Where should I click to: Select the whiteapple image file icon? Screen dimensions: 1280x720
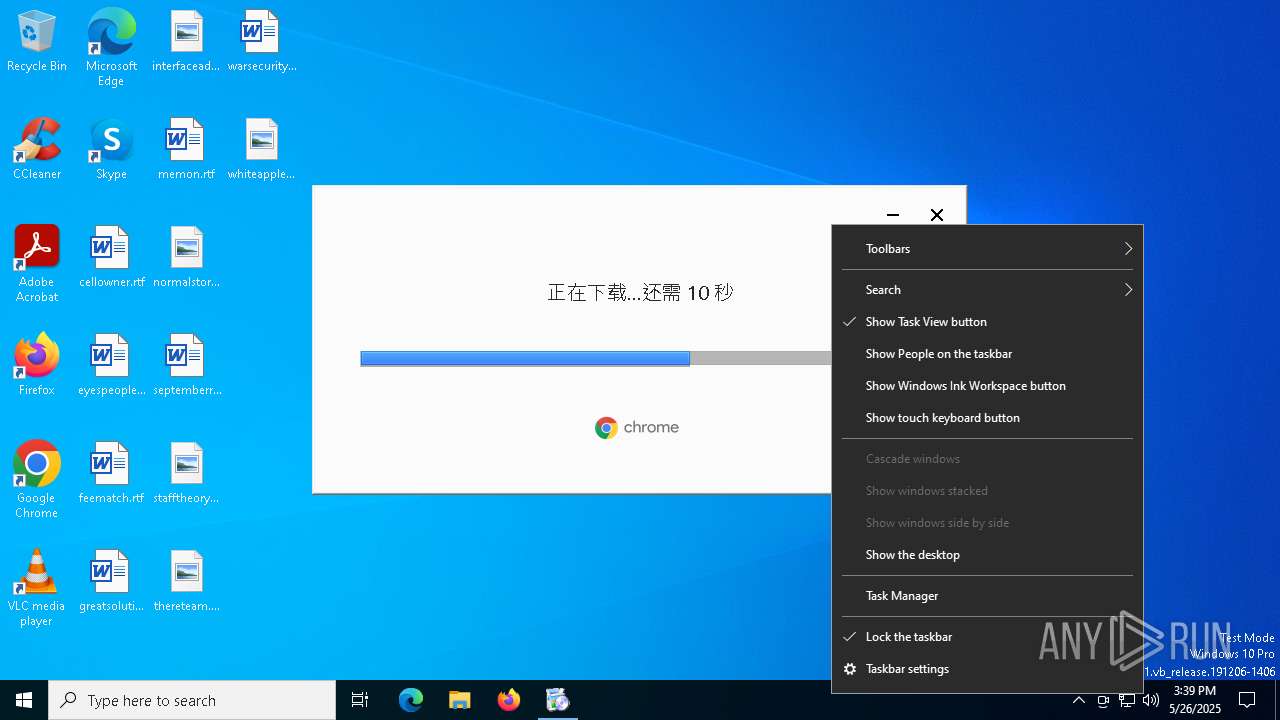(261, 150)
